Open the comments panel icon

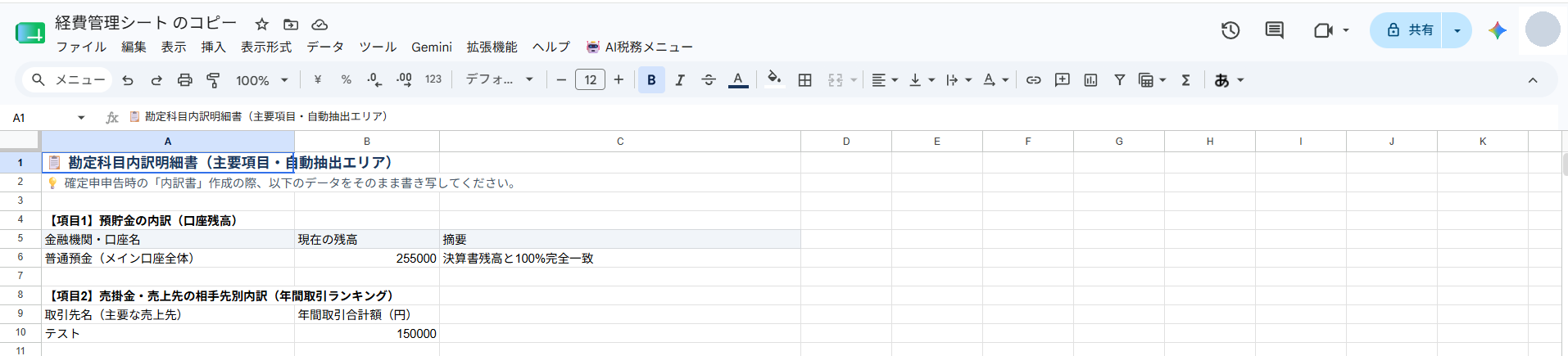tap(1275, 30)
